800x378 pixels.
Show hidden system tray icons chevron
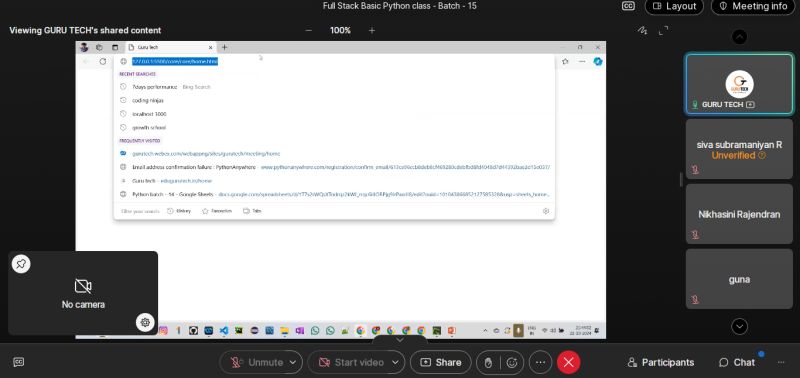(485, 331)
